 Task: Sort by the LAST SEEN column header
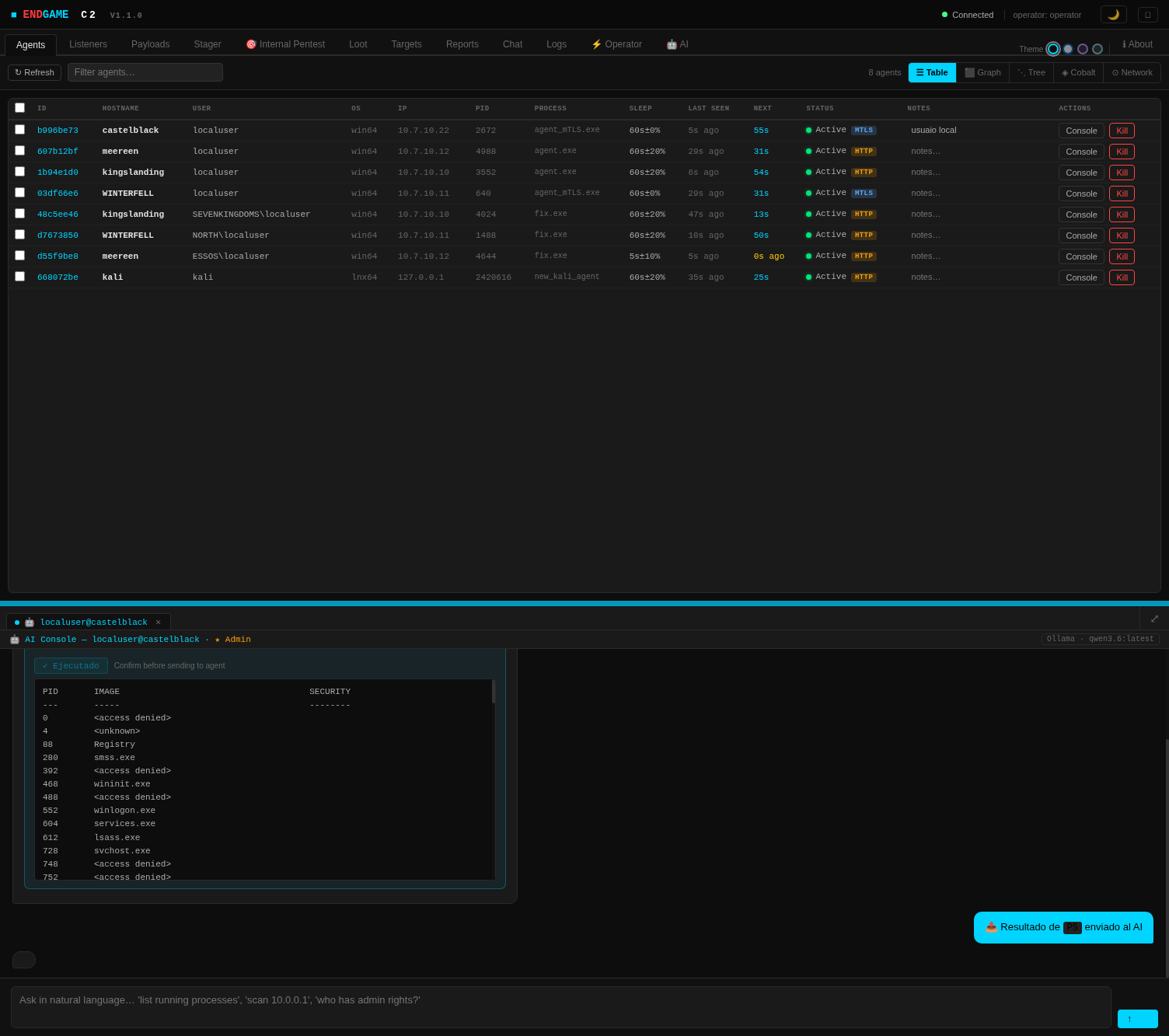(708, 109)
